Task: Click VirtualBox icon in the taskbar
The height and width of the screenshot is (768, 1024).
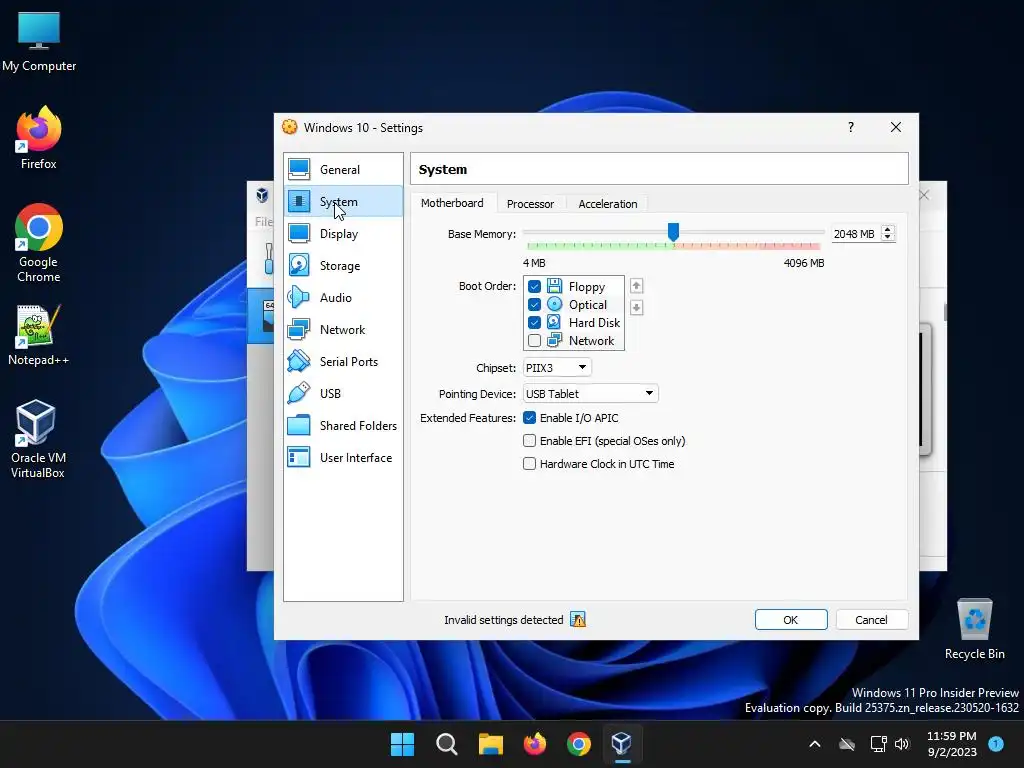Action: [622, 744]
